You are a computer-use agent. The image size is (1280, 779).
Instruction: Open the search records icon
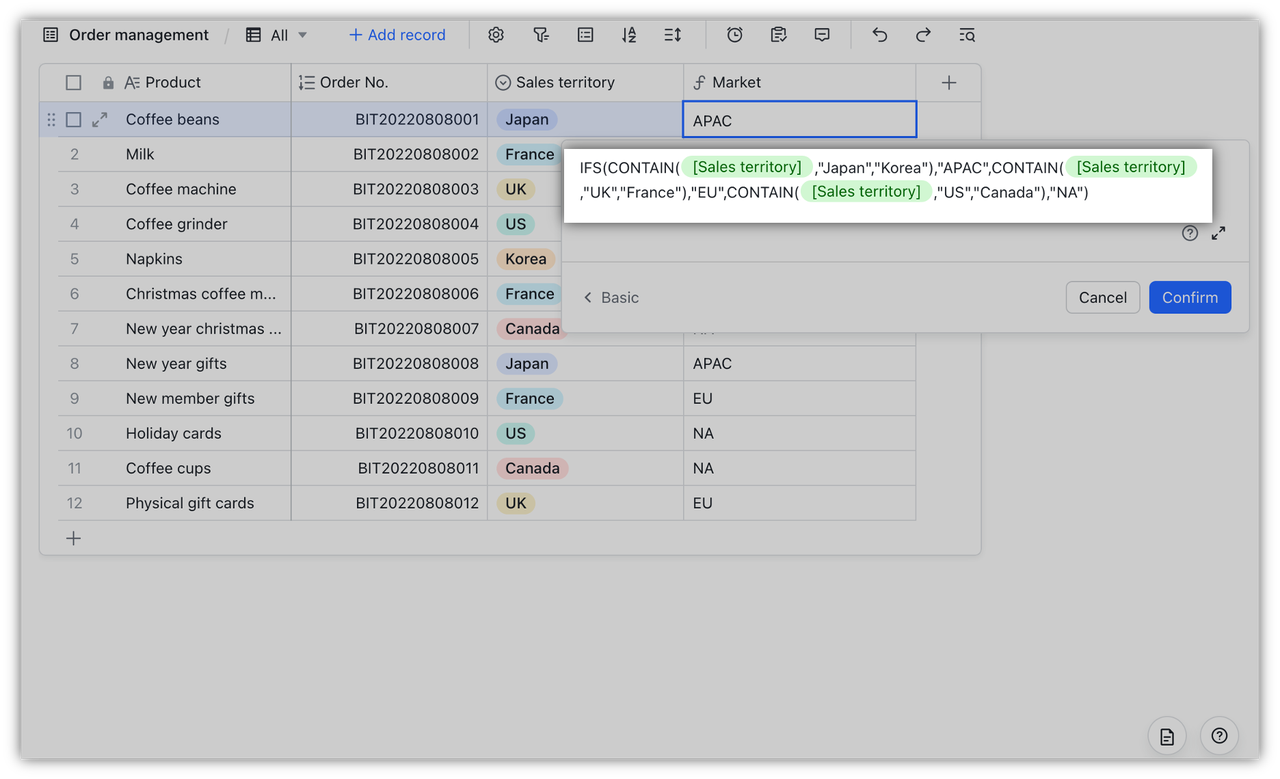click(x=967, y=34)
